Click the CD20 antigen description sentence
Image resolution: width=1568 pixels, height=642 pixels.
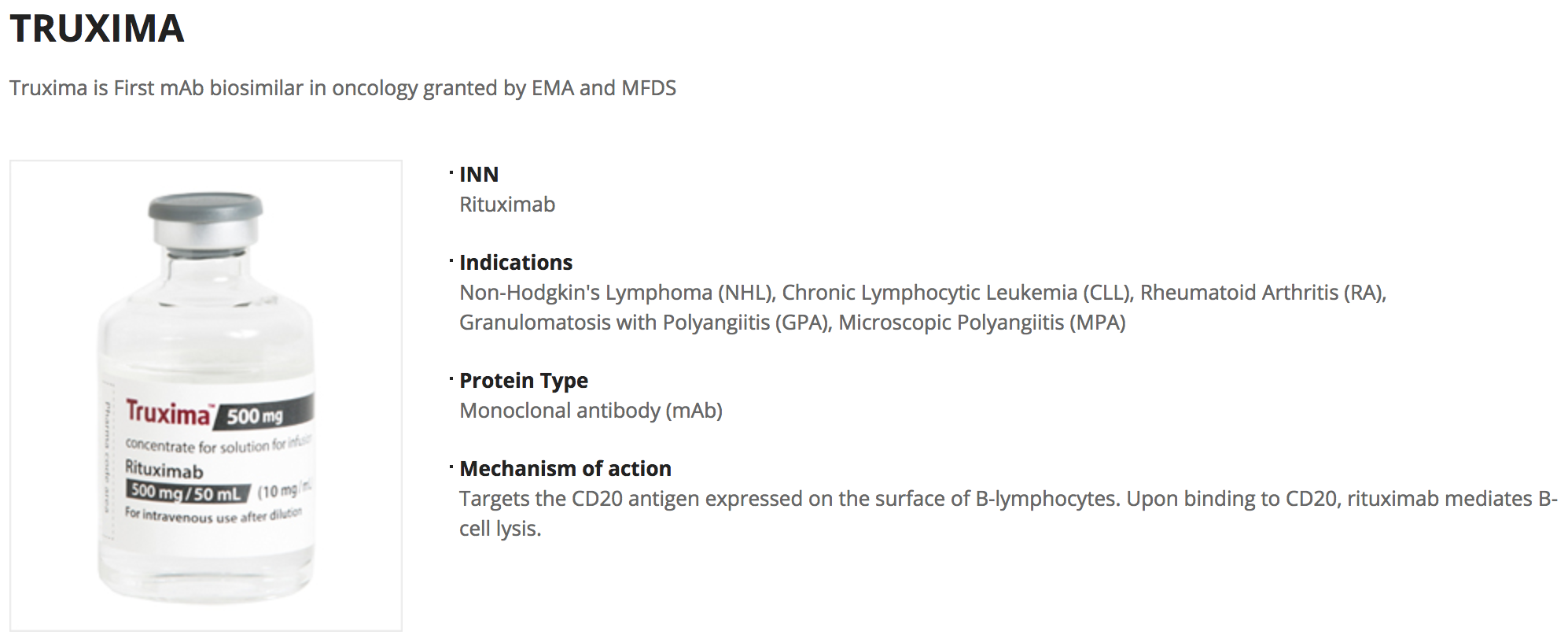point(790,499)
